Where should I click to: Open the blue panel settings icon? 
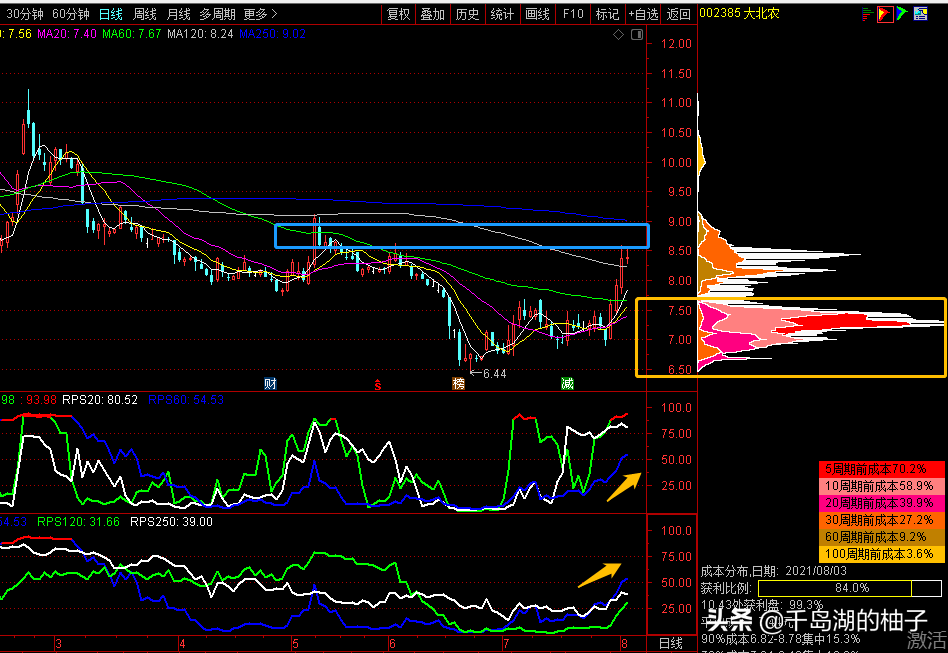click(x=922, y=14)
